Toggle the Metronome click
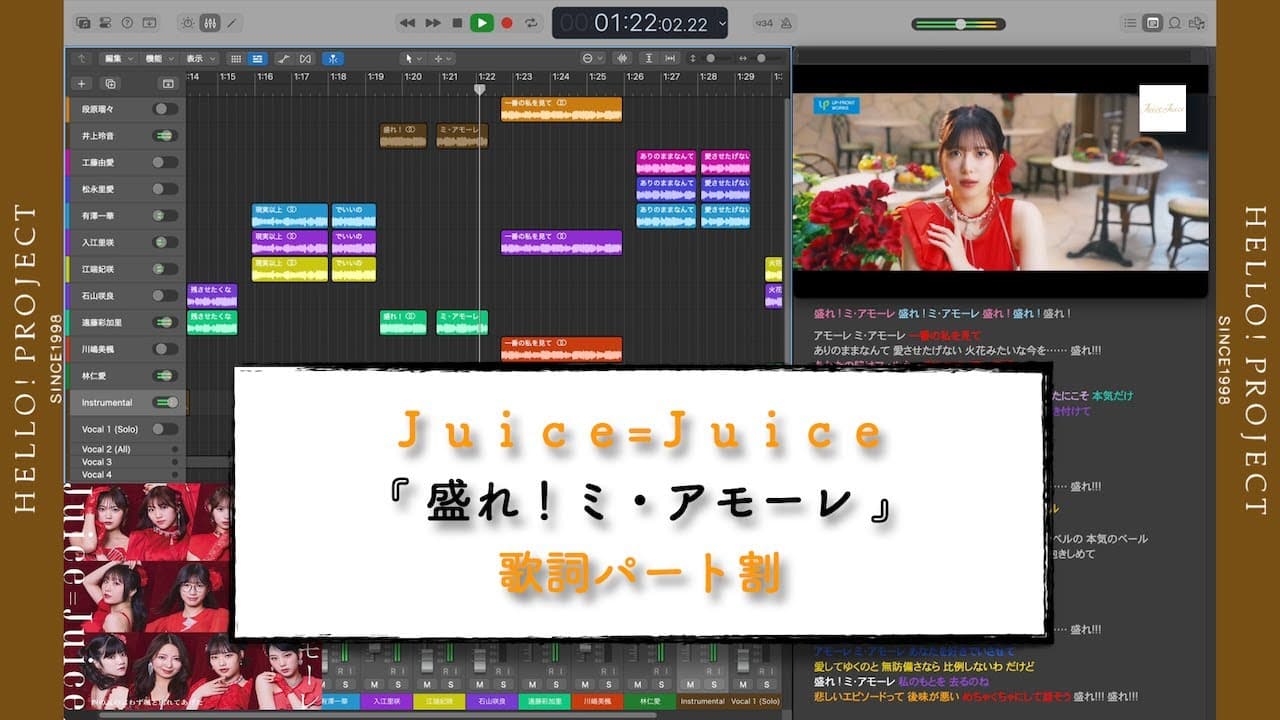The height and width of the screenshot is (720, 1280). pyautogui.click(x=787, y=22)
